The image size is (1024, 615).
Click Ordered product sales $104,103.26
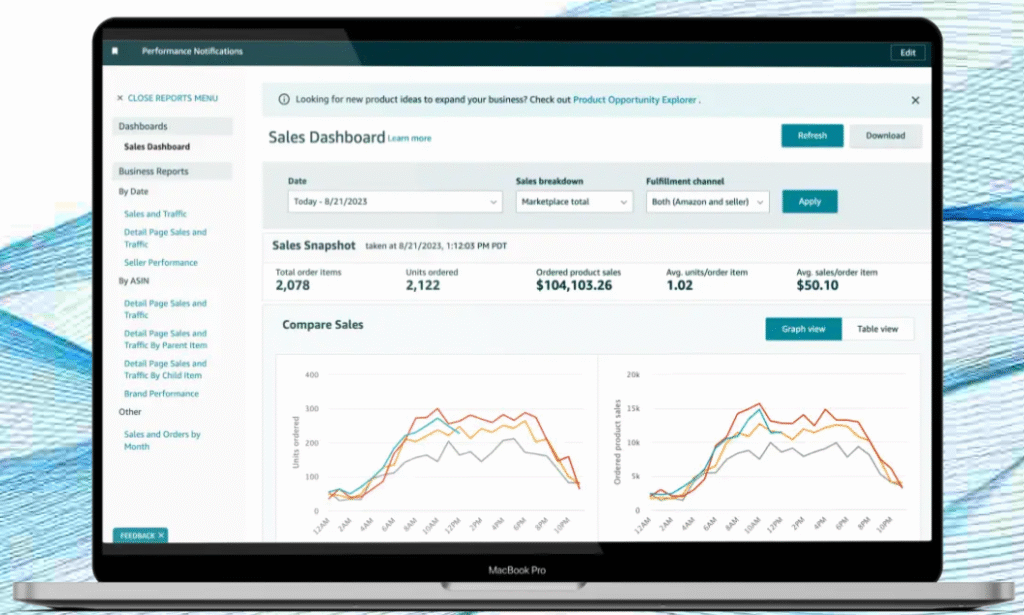point(574,285)
